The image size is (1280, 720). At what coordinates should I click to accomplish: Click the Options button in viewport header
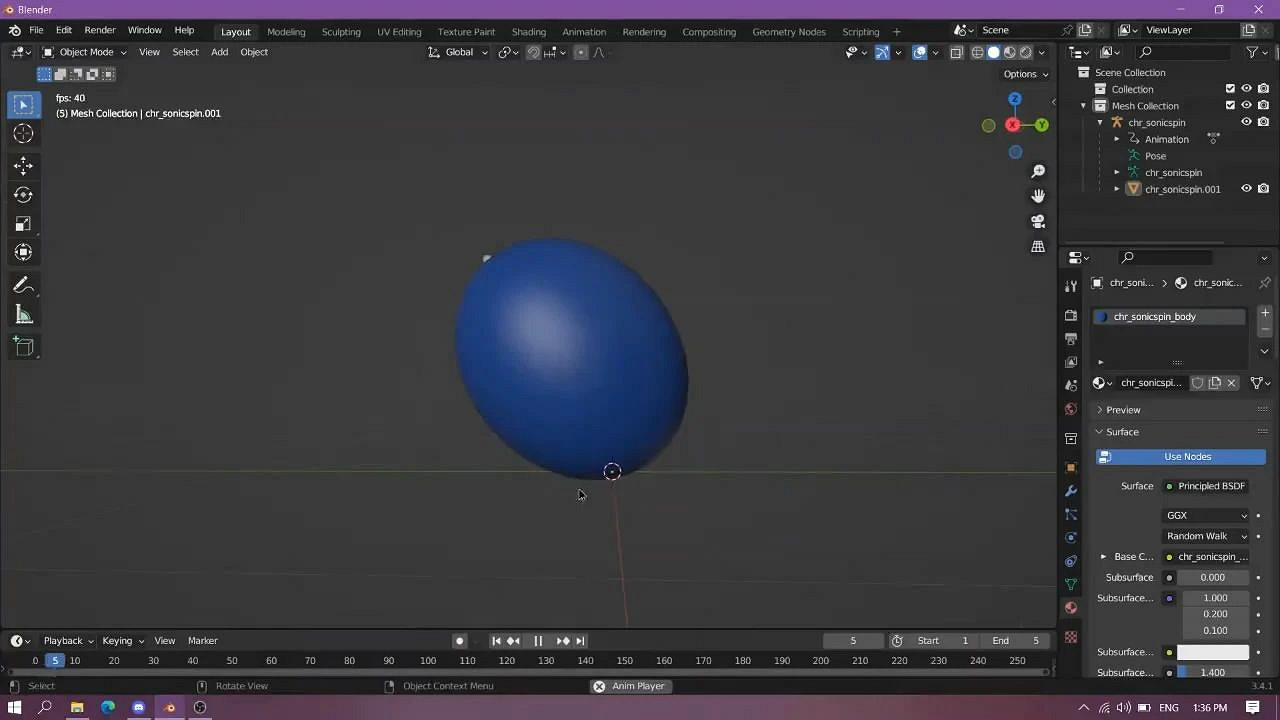click(1025, 74)
